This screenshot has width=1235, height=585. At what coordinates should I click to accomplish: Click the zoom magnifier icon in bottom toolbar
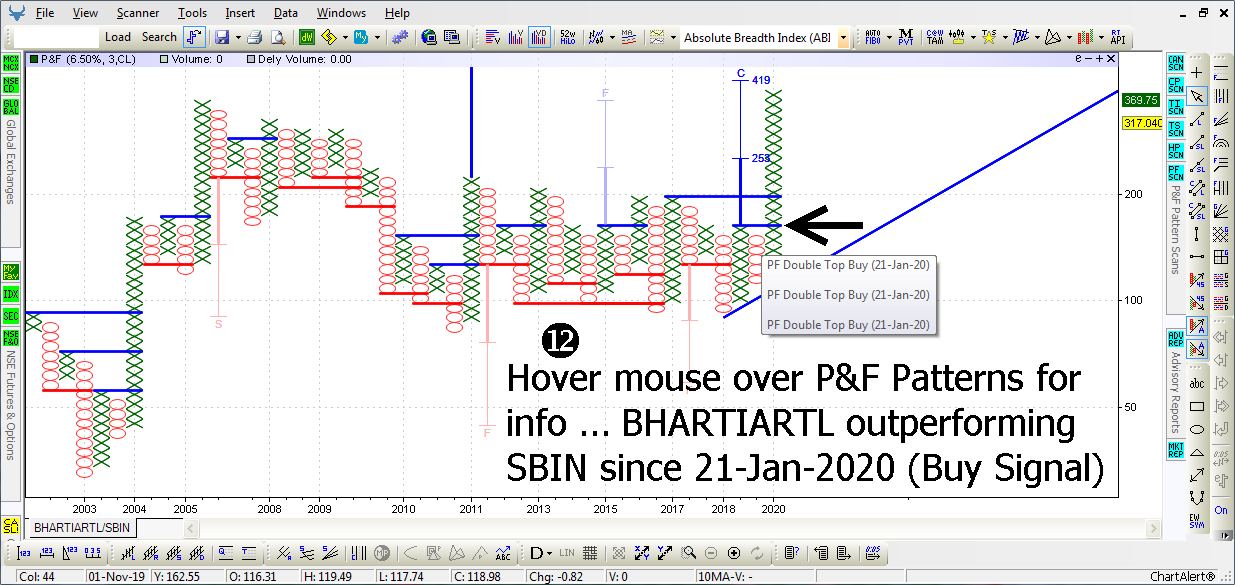coord(689,553)
